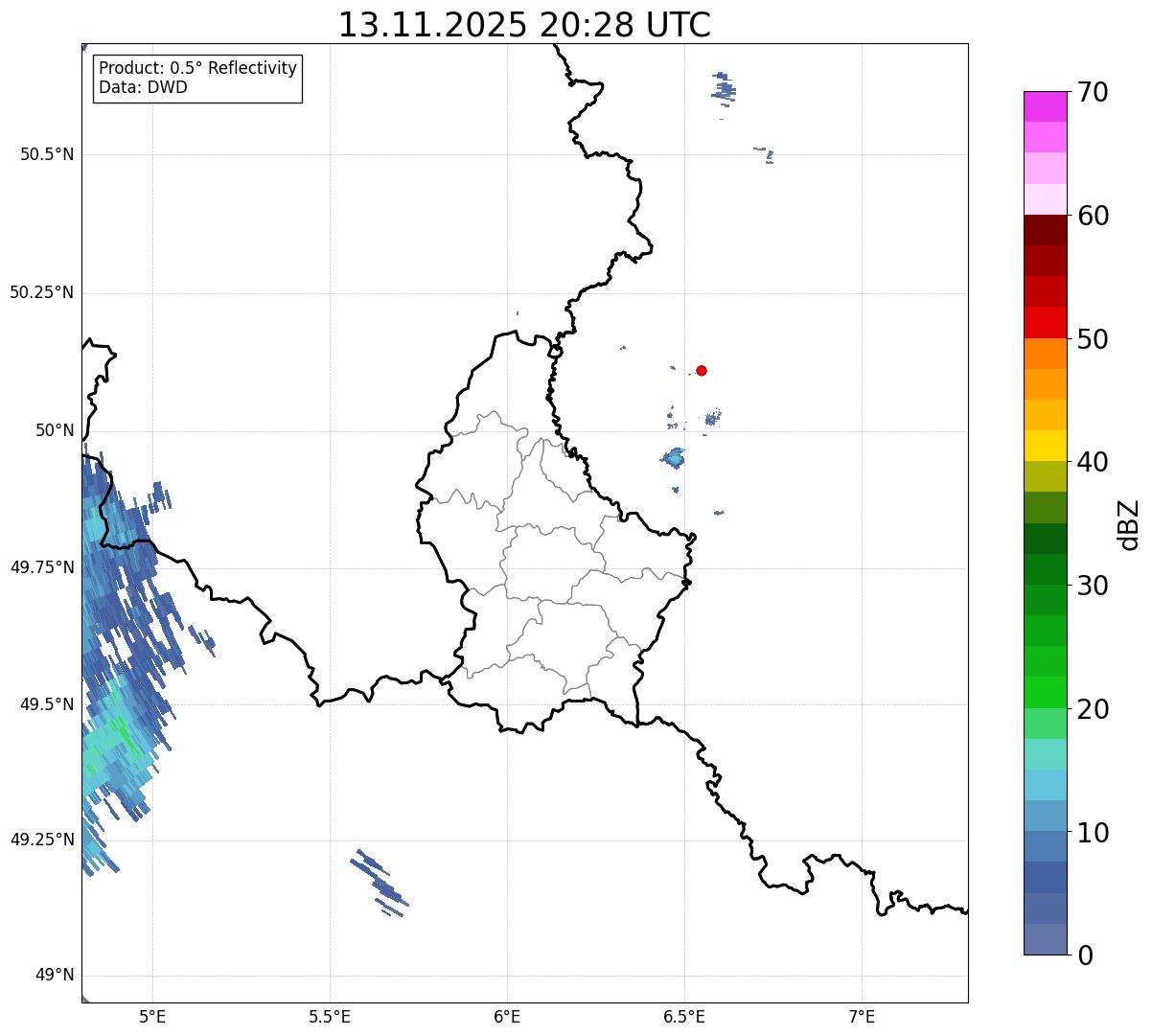The image size is (1152, 1036).
Task: Click the small radar echo near 6.6°E 50.6°N
Action: click(724, 87)
